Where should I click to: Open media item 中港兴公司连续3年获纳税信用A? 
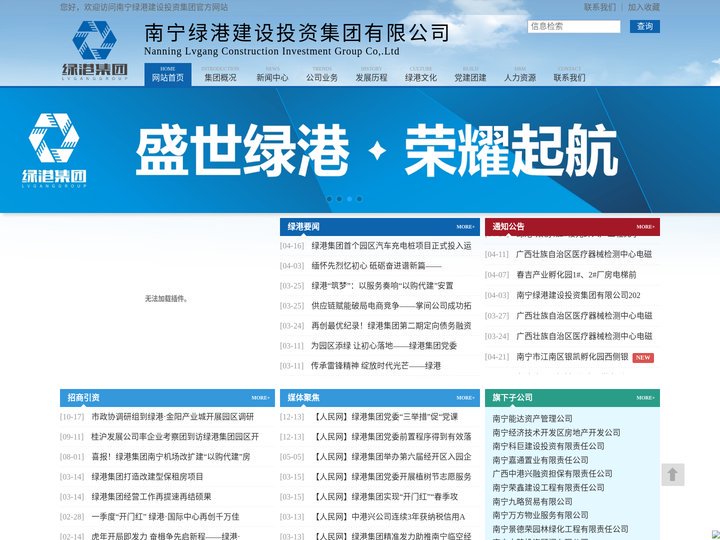388,517
